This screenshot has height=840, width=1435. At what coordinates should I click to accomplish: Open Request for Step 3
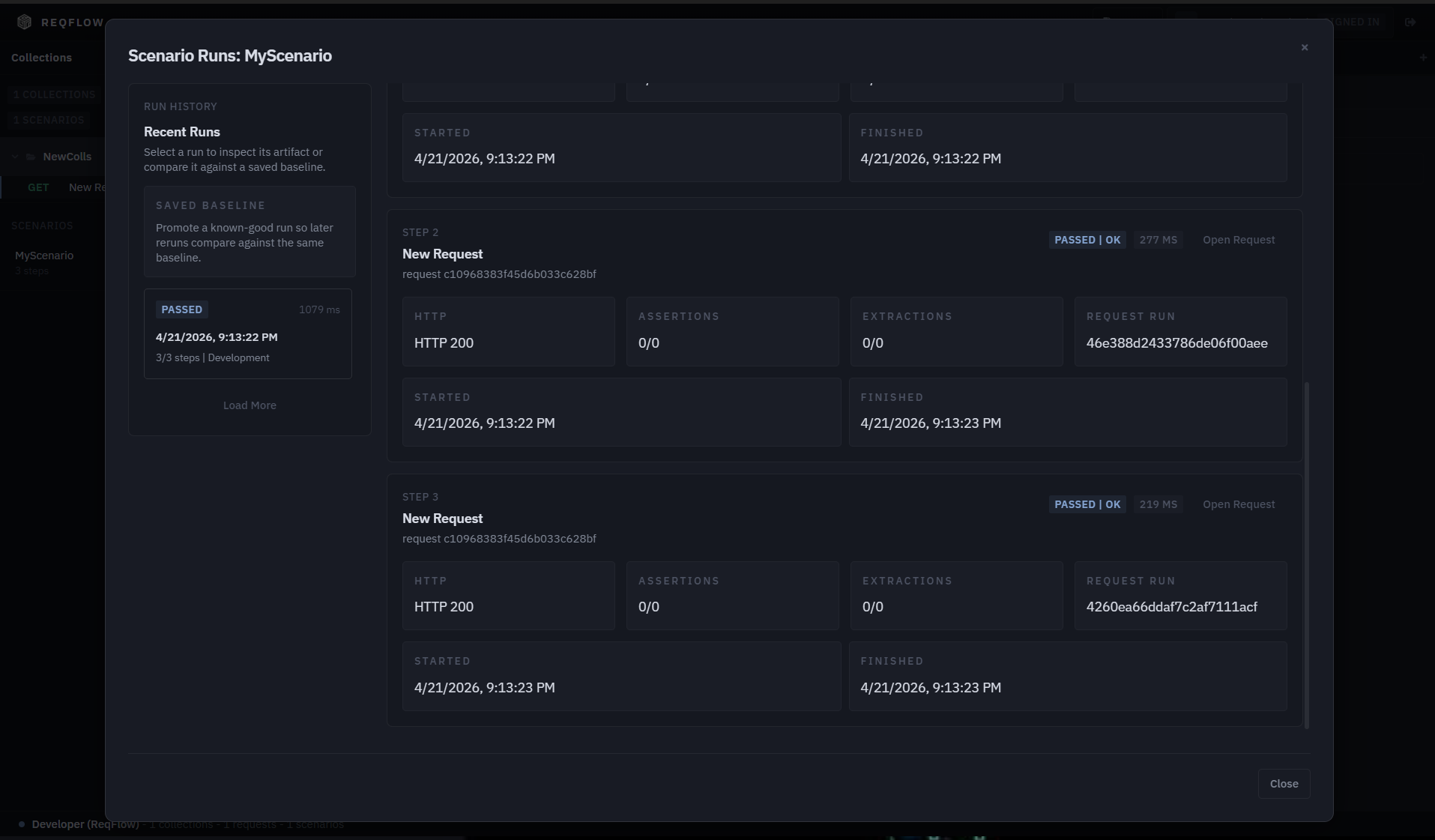[x=1238, y=504]
